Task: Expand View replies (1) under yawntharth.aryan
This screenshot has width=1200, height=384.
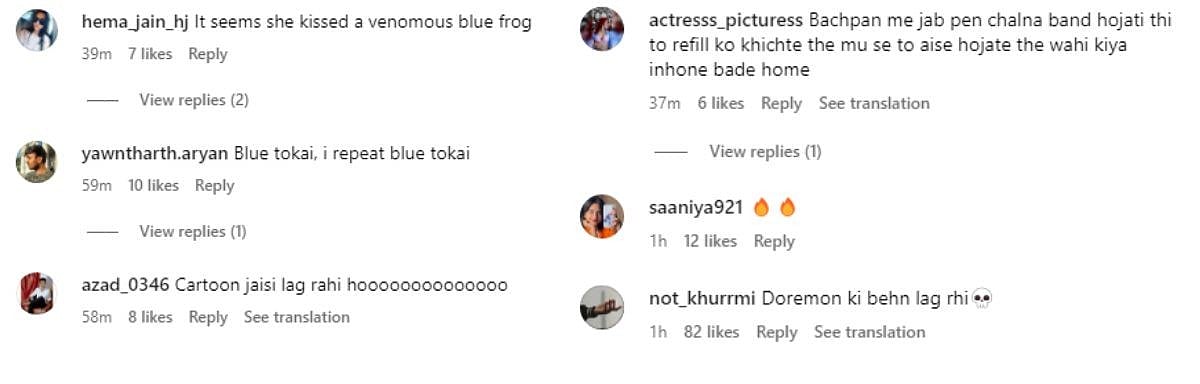Action: click(x=193, y=232)
